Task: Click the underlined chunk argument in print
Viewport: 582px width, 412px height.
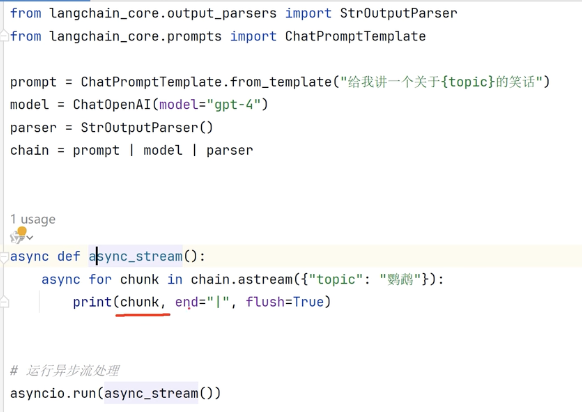Action: coord(140,302)
